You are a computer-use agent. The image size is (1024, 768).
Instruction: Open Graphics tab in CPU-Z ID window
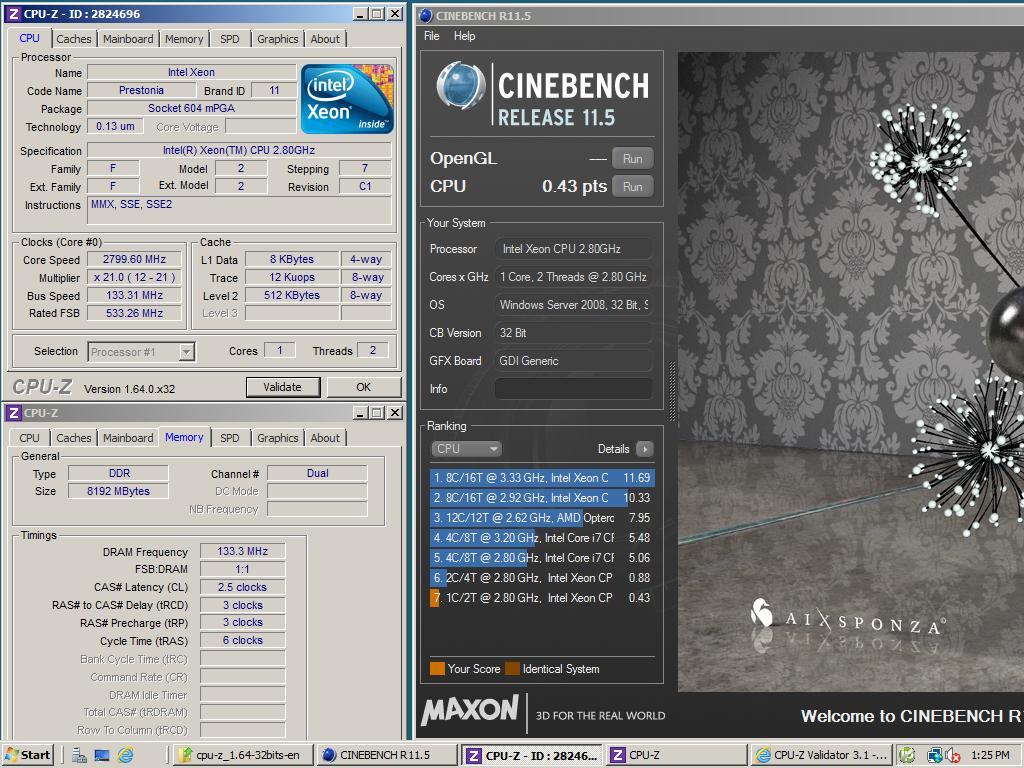pyautogui.click(x=278, y=39)
